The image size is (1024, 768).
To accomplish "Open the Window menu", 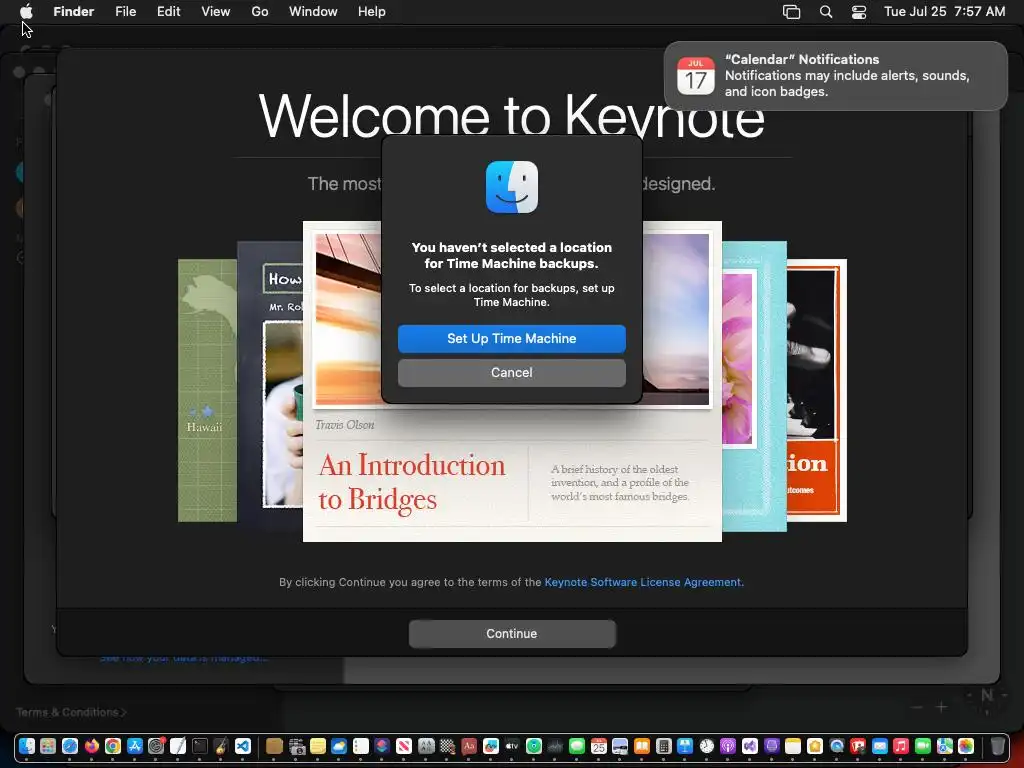I will click(313, 11).
